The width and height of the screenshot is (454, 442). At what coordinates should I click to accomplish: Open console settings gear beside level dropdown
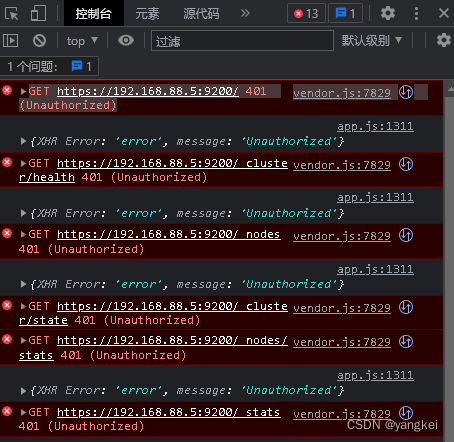pos(444,40)
